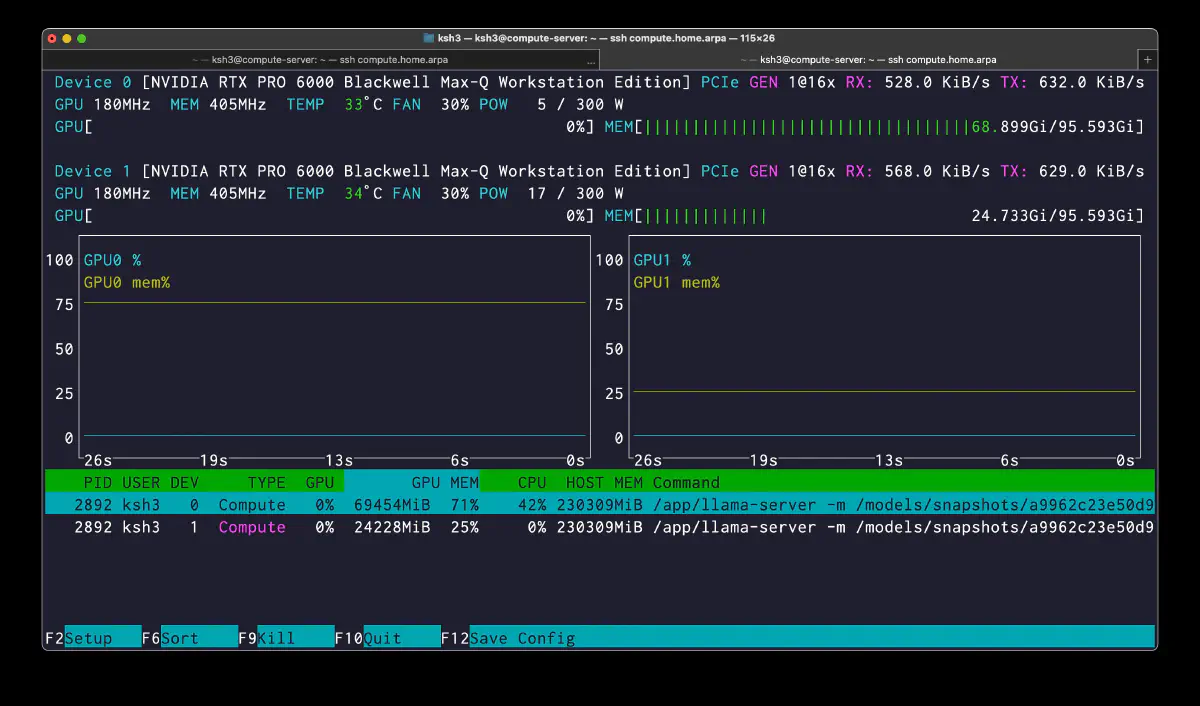Click the "42%" CPU usage cell

point(532,505)
